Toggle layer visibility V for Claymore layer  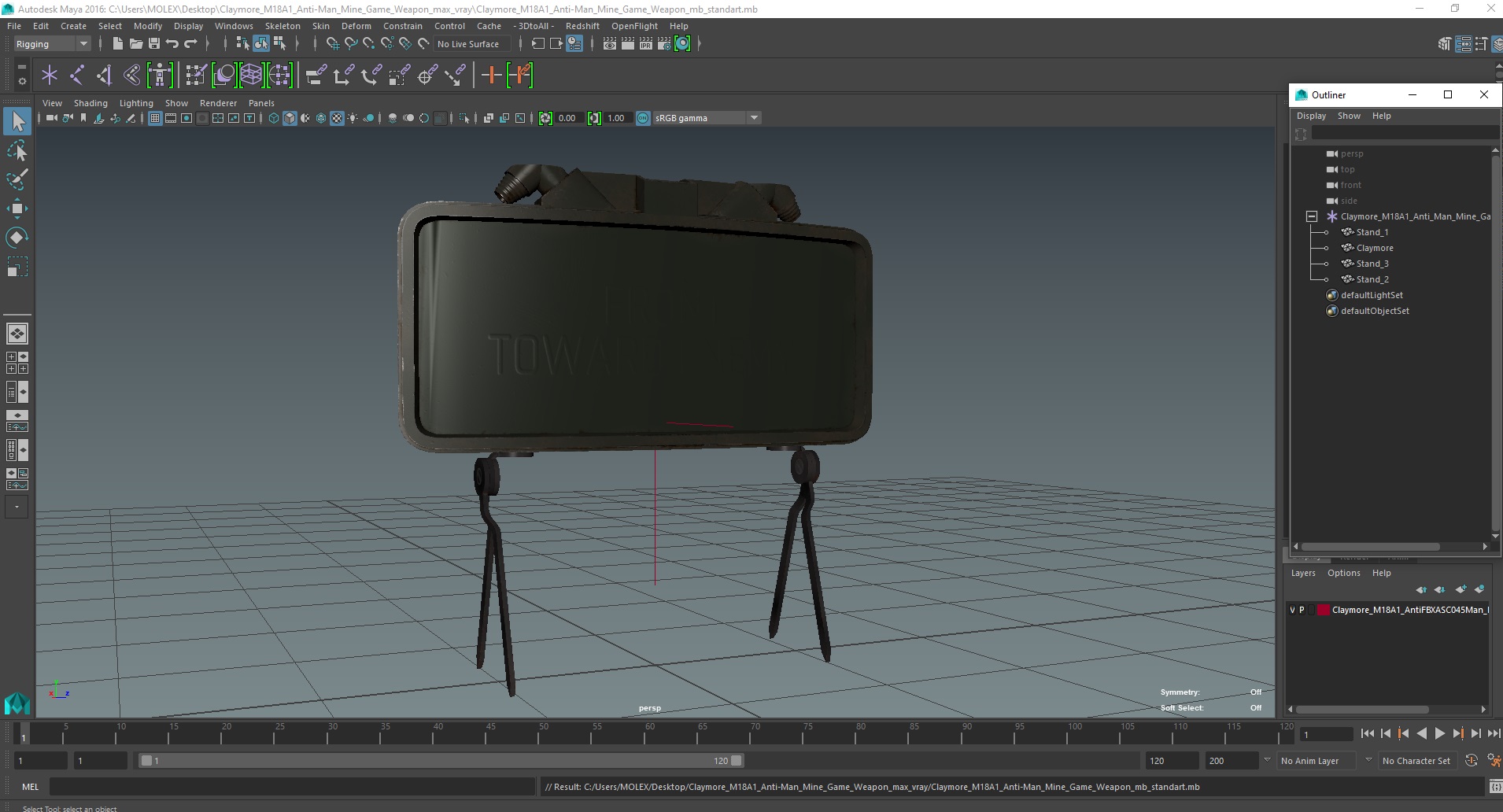1292,610
